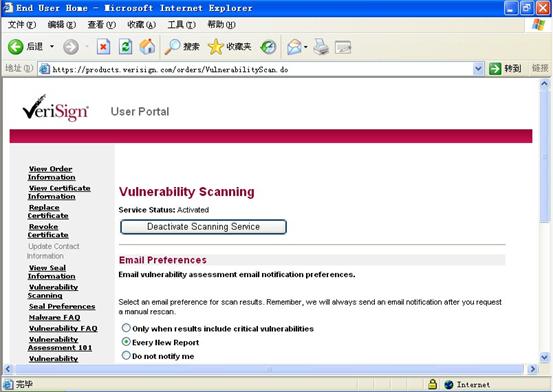The height and width of the screenshot is (392, 553).
Task: Open the Replace Certificate link
Action: 48,211
